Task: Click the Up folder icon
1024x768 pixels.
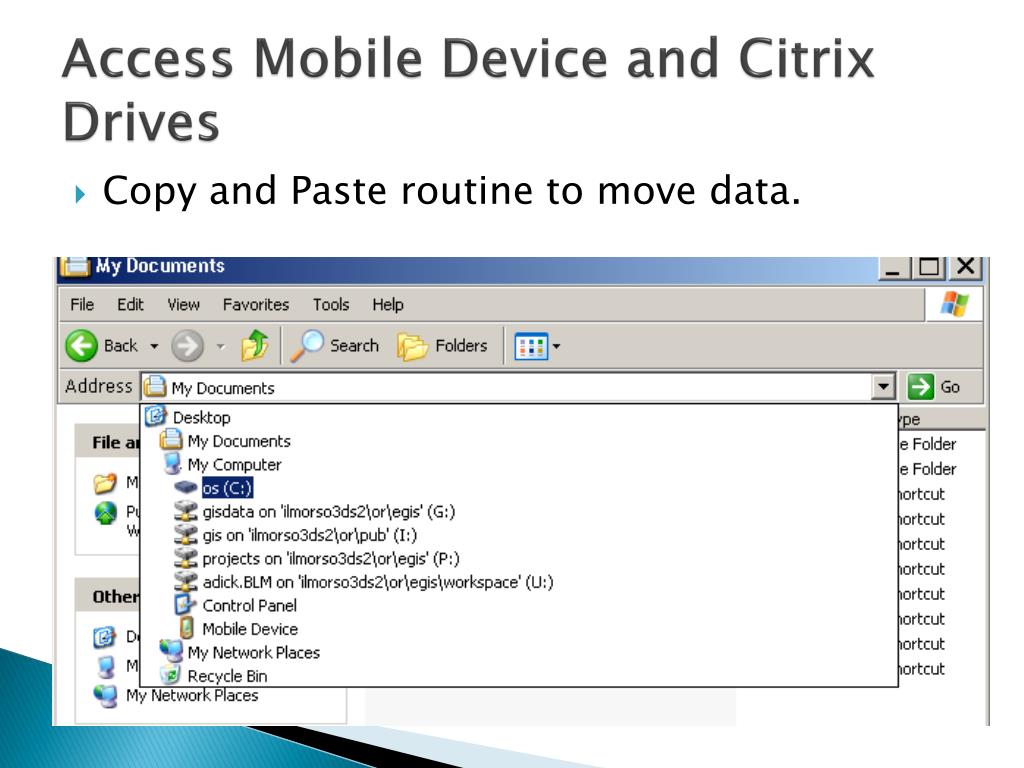Action: point(255,345)
